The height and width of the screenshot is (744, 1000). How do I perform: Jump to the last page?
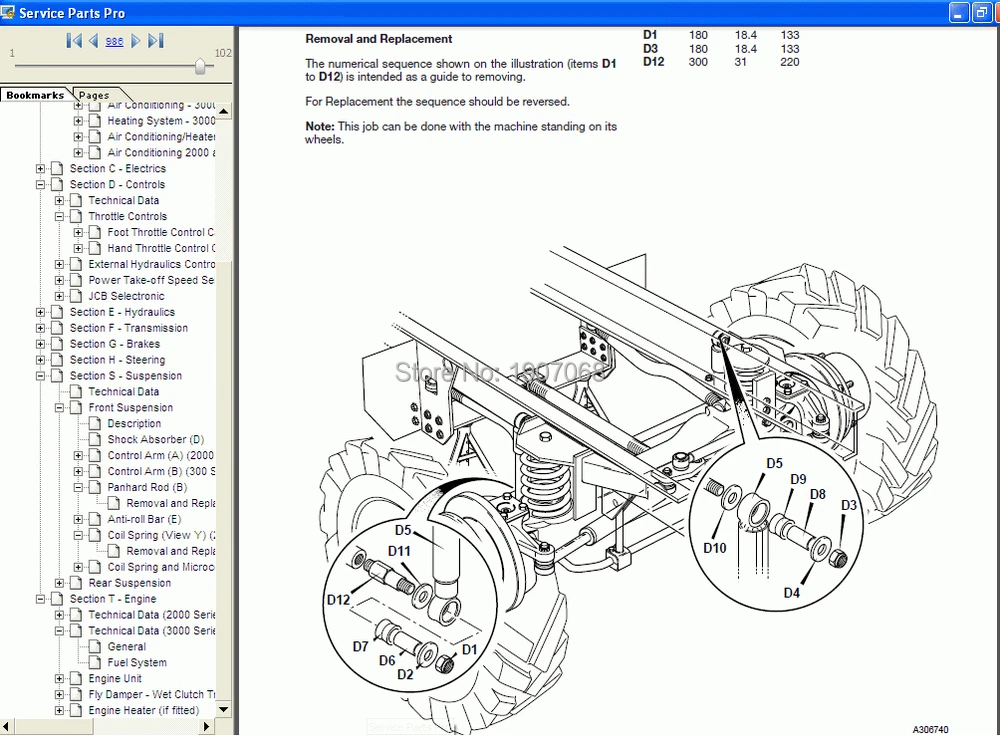[155, 41]
